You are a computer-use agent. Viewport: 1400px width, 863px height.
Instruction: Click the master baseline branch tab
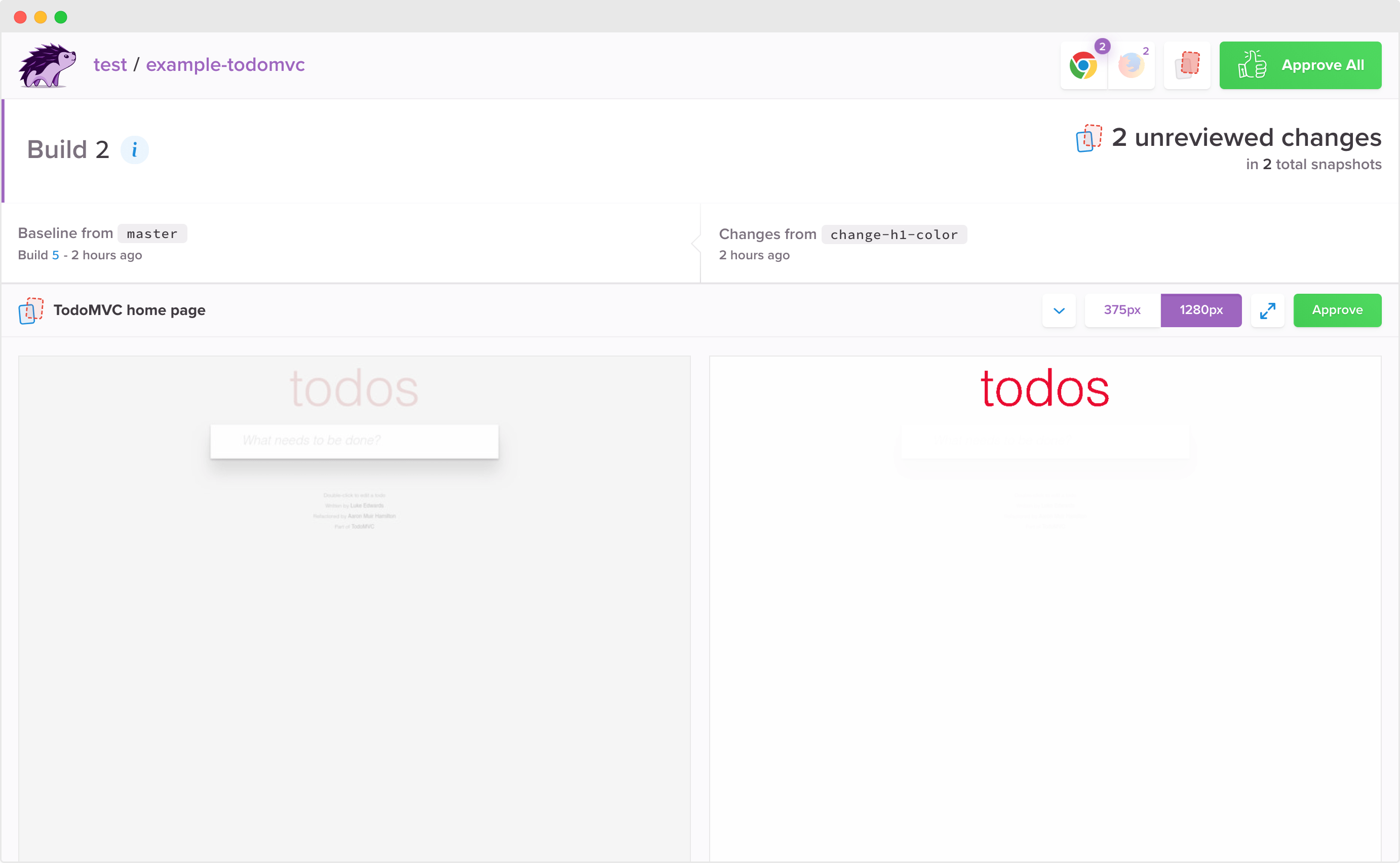click(151, 233)
